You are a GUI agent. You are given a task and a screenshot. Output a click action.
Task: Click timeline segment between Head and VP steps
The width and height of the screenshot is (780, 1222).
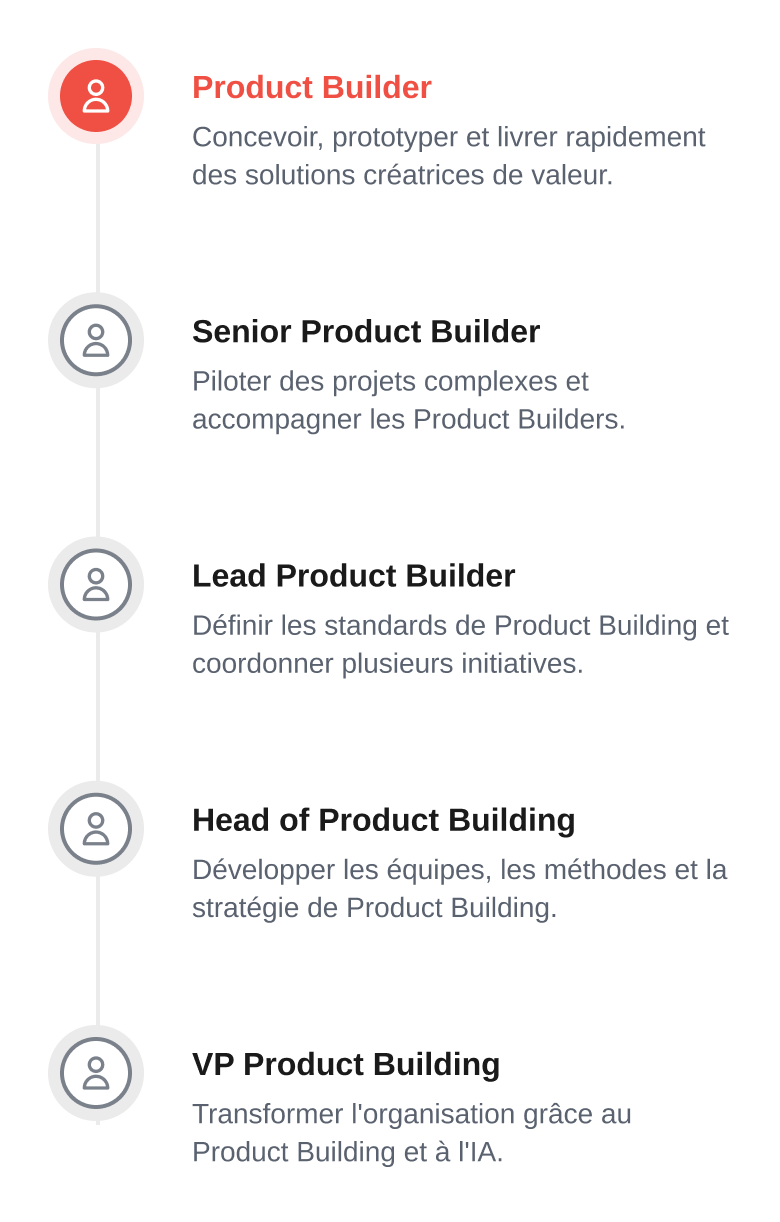click(97, 950)
